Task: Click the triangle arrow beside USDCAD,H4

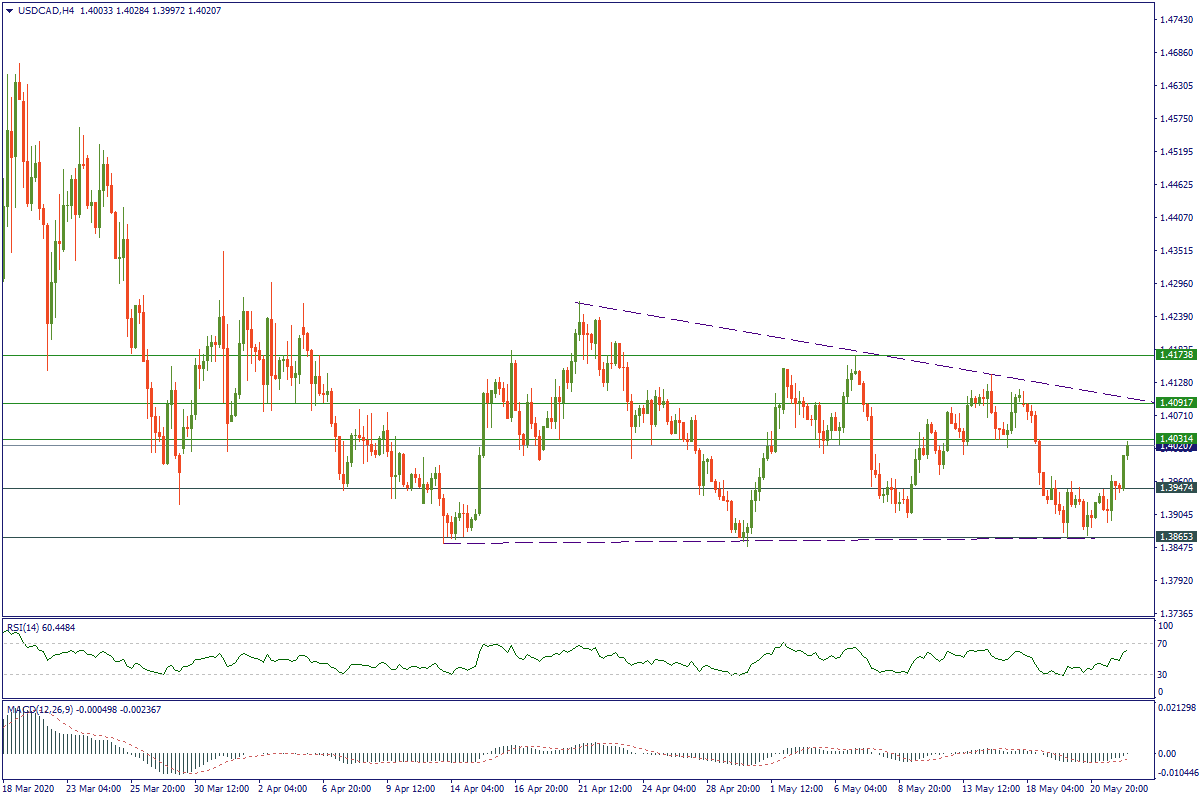Action: coord(9,11)
